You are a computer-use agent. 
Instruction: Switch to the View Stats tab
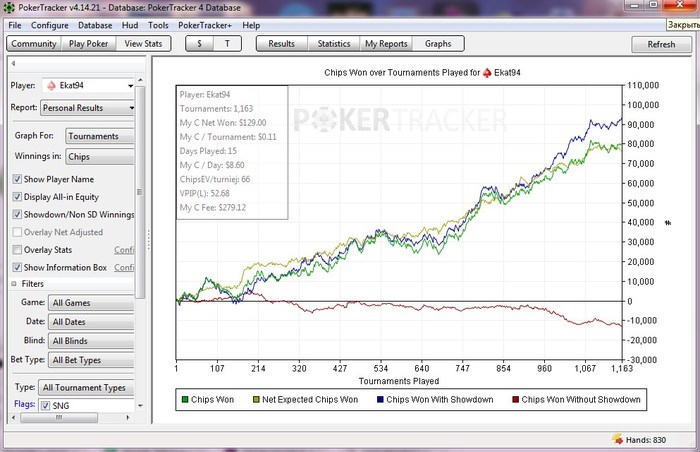pyautogui.click(x=143, y=44)
